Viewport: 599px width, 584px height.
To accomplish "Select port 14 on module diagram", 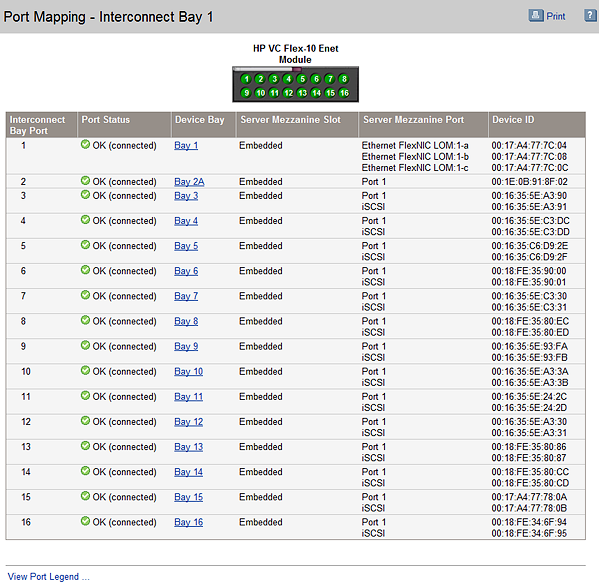I will 316,93.
